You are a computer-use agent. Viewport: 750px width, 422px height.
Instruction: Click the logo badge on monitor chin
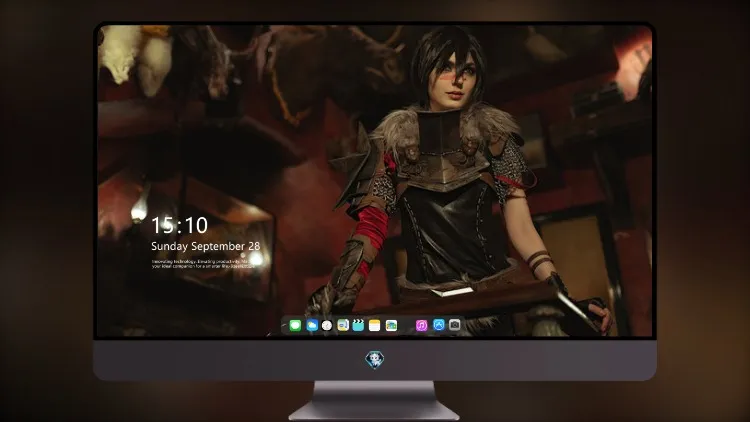[x=375, y=360]
